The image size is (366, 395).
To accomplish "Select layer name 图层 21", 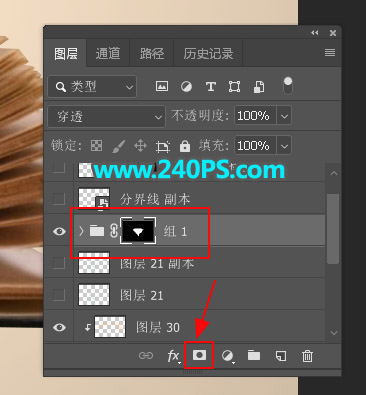I will [142, 295].
